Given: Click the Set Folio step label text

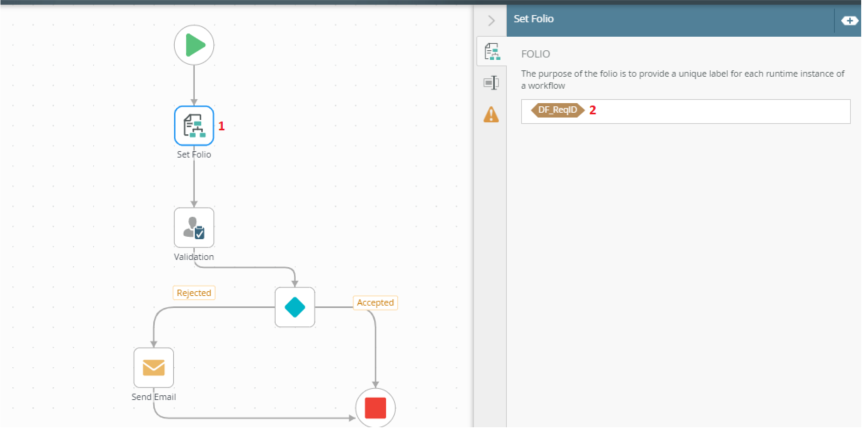Looking at the screenshot, I should (194, 155).
